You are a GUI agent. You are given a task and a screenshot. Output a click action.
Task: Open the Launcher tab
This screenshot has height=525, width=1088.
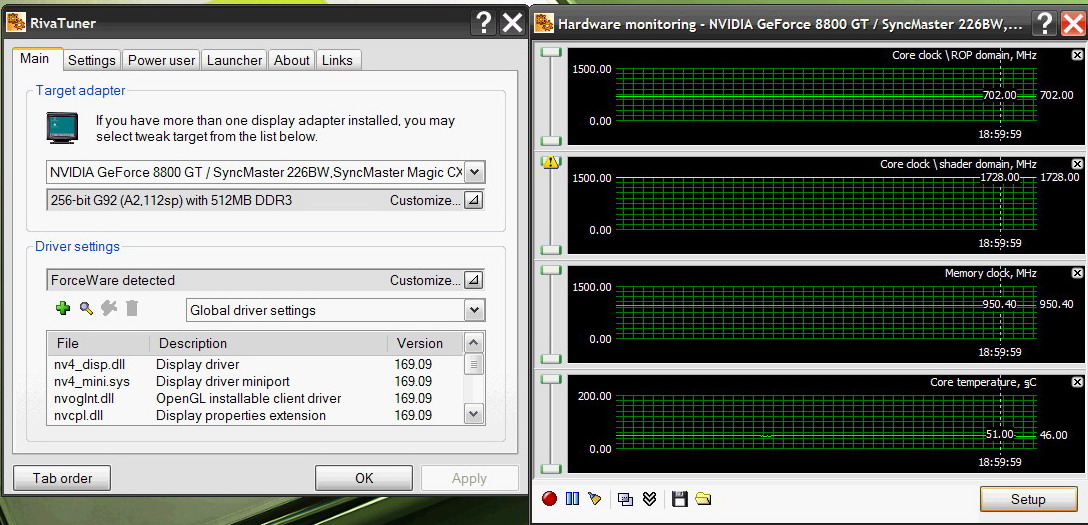coord(235,60)
